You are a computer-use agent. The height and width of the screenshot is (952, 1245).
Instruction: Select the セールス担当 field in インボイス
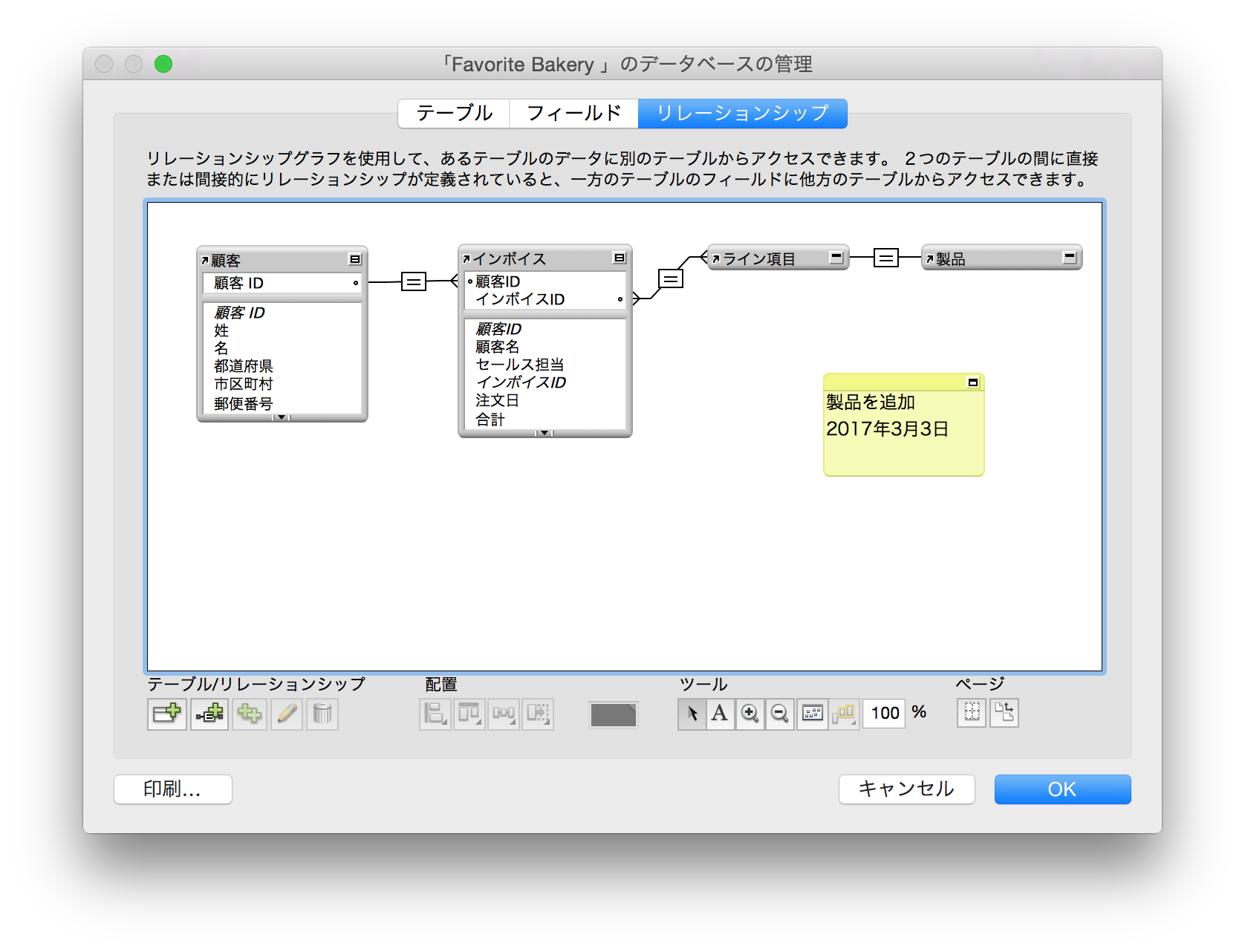point(520,365)
